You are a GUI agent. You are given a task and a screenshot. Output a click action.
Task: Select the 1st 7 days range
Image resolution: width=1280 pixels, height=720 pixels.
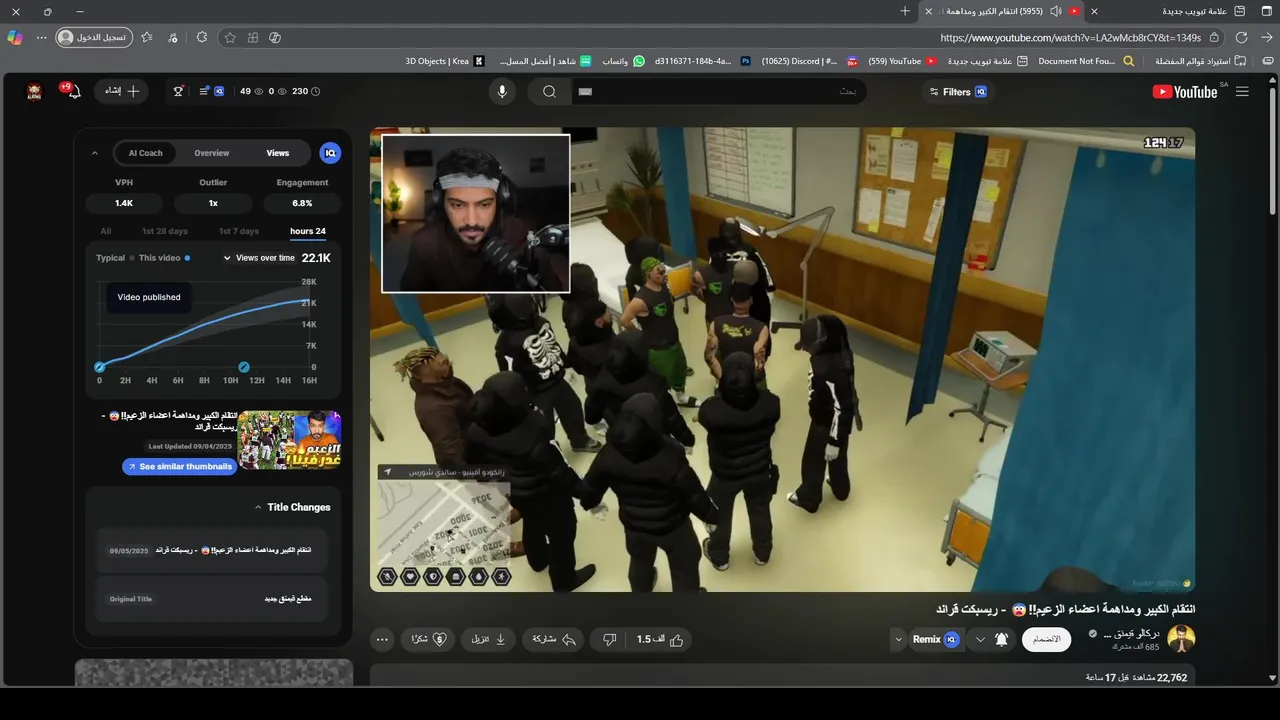tap(238, 231)
